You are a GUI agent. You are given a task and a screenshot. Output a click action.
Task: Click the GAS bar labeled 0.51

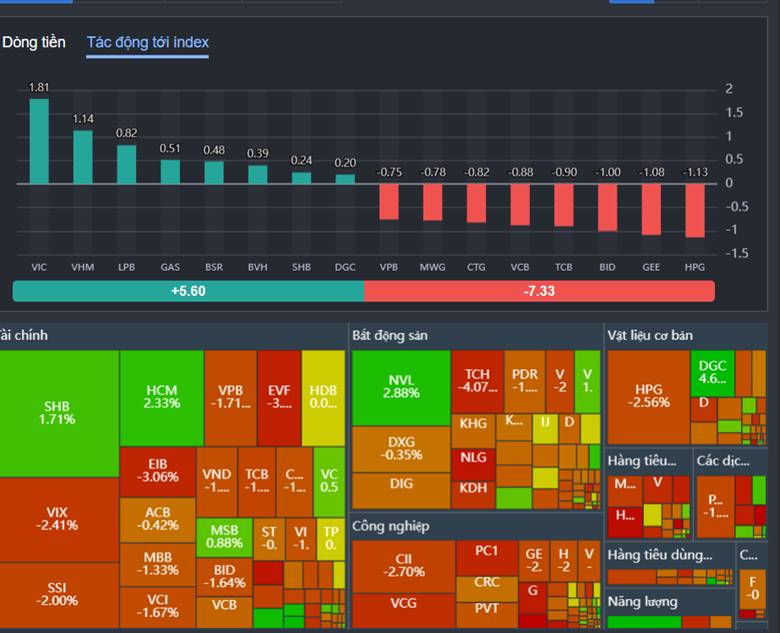[x=170, y=172]
